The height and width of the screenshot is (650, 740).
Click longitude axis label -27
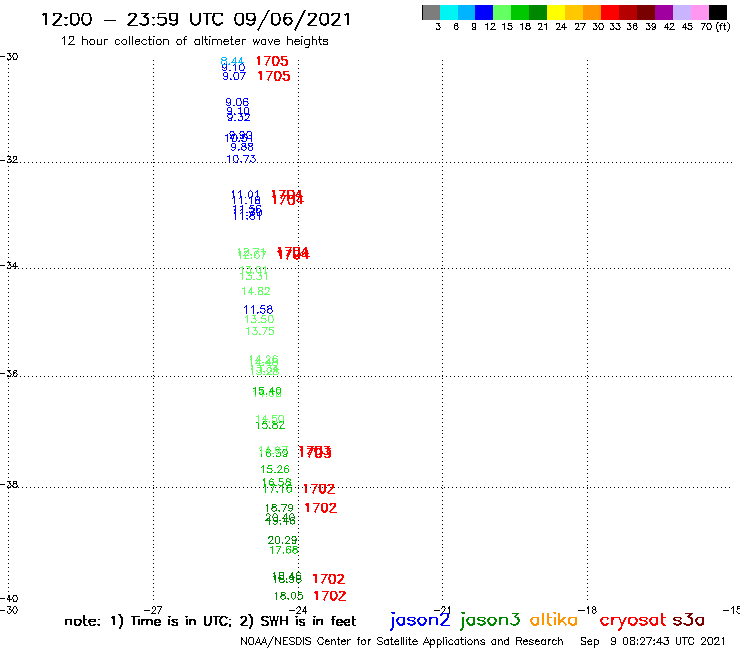pyautogui.click(x=153, y=610)
